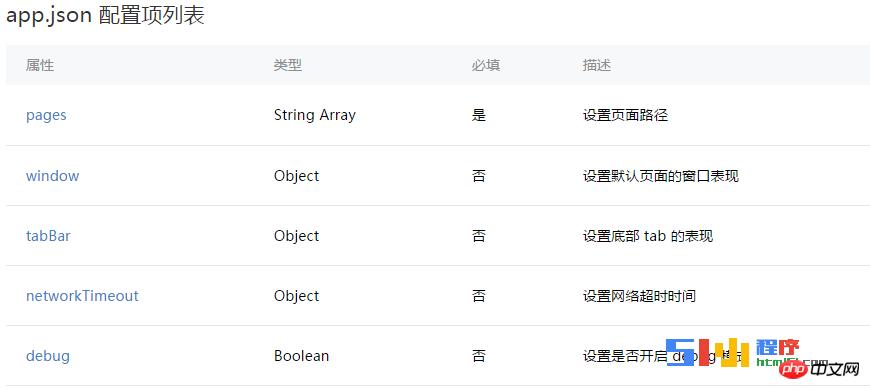This screenshot has width=870, height=389.
Task: Select the Boolean type cell
Action: click(x=301, y=356)
